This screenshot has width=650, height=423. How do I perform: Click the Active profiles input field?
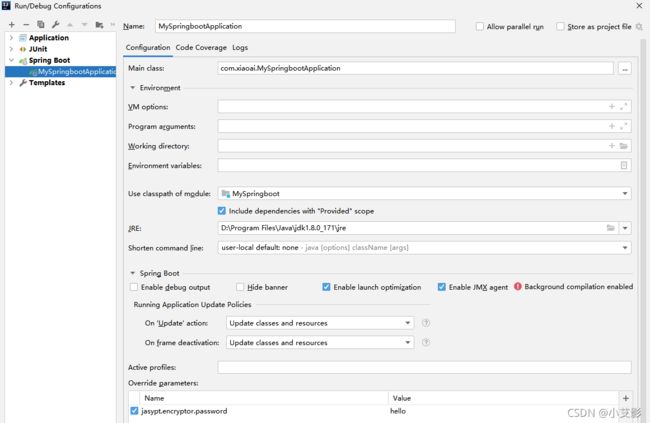tap(424, 367)
